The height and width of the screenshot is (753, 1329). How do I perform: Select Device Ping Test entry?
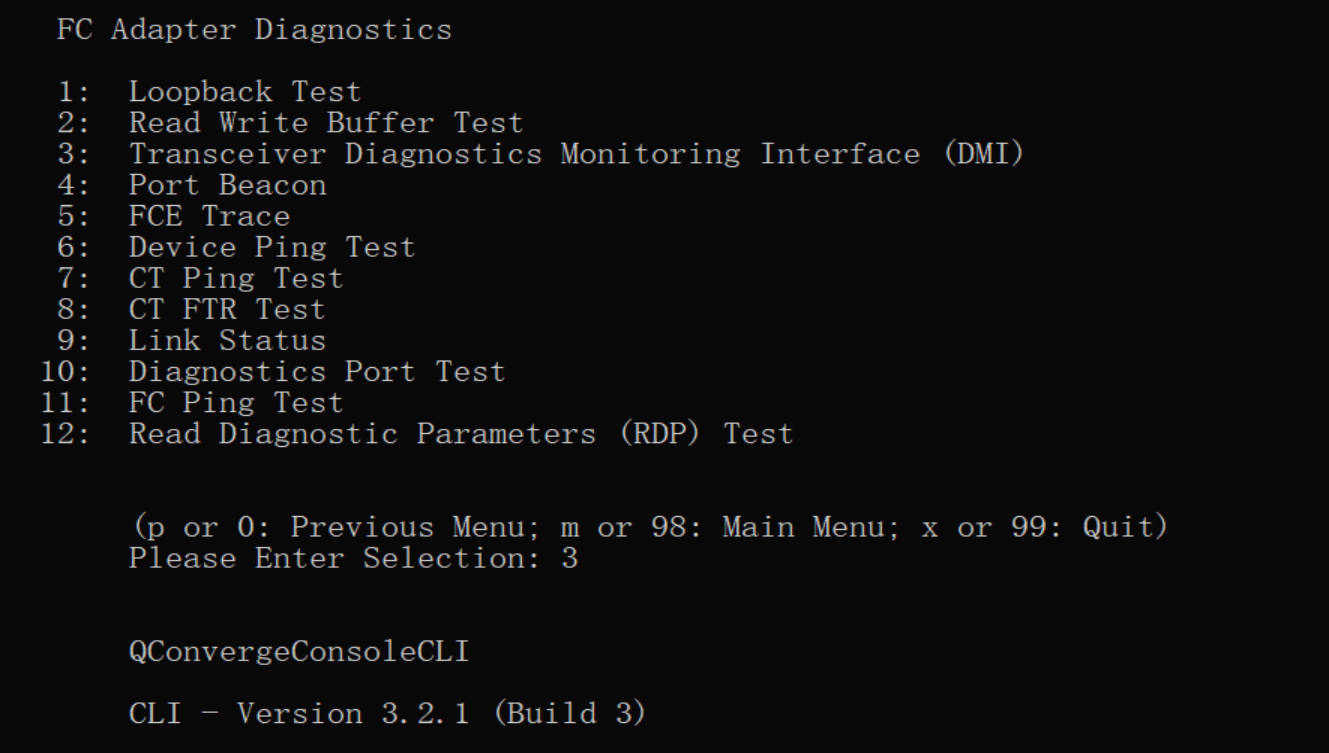click(271, 247)
